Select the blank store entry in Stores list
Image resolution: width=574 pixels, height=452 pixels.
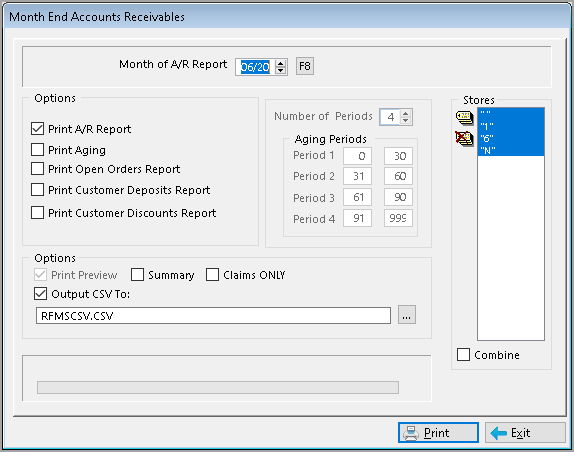511,113
